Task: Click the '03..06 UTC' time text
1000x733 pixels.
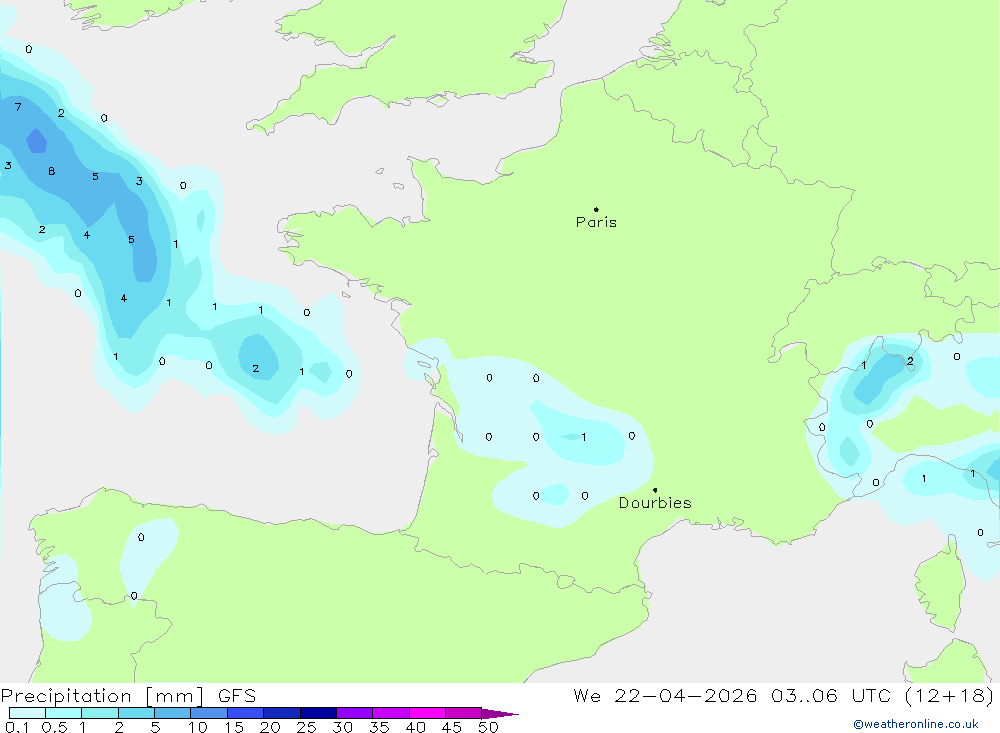Action: pos(830,695)
